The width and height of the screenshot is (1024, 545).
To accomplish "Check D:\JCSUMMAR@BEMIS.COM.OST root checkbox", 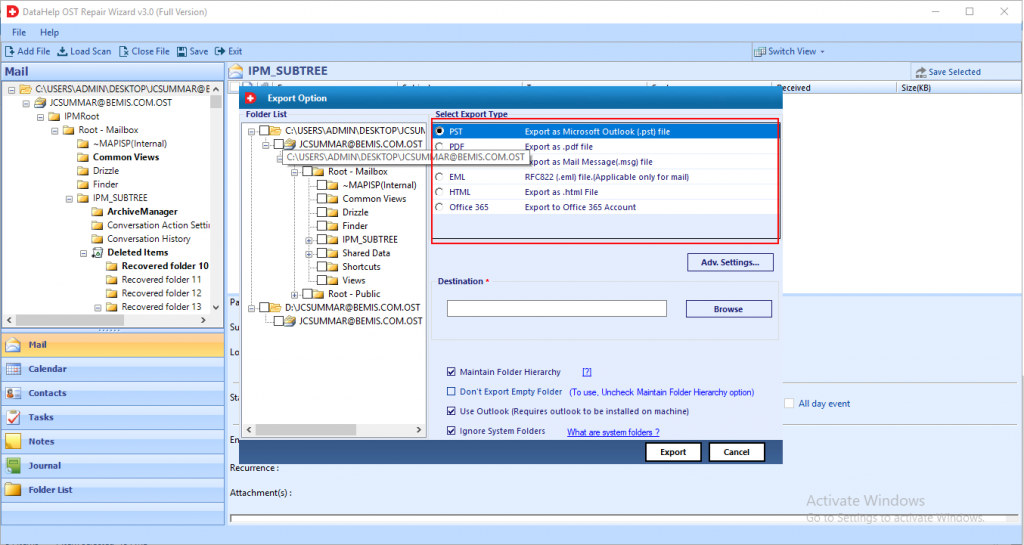I will pyautogui.click(x=264, y=307).
